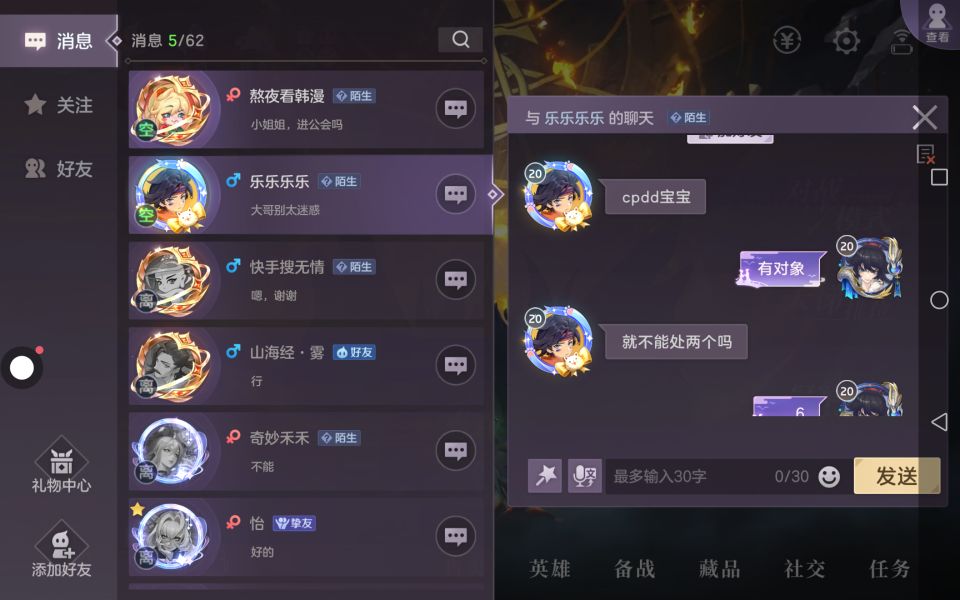The width and height of the screenshot is (960, 600).
Task: Open the yuan recharge icon
Action: coord(787,41)
